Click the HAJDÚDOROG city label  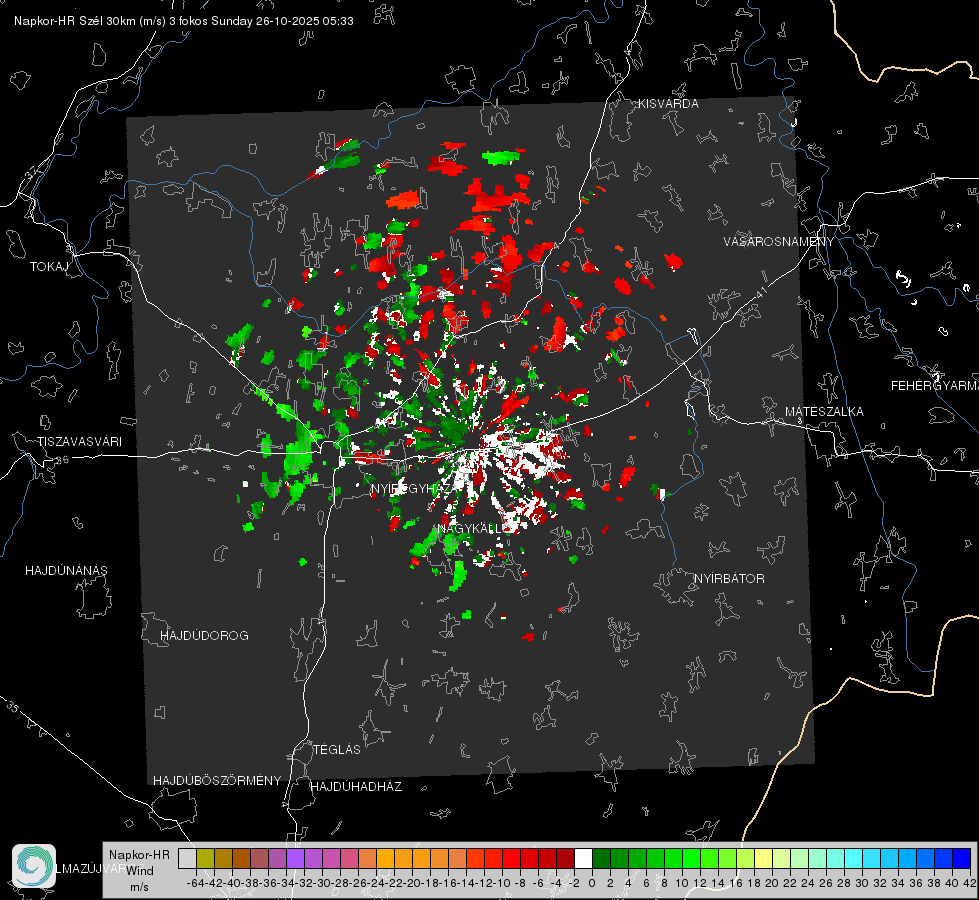(x=204, y=636)
